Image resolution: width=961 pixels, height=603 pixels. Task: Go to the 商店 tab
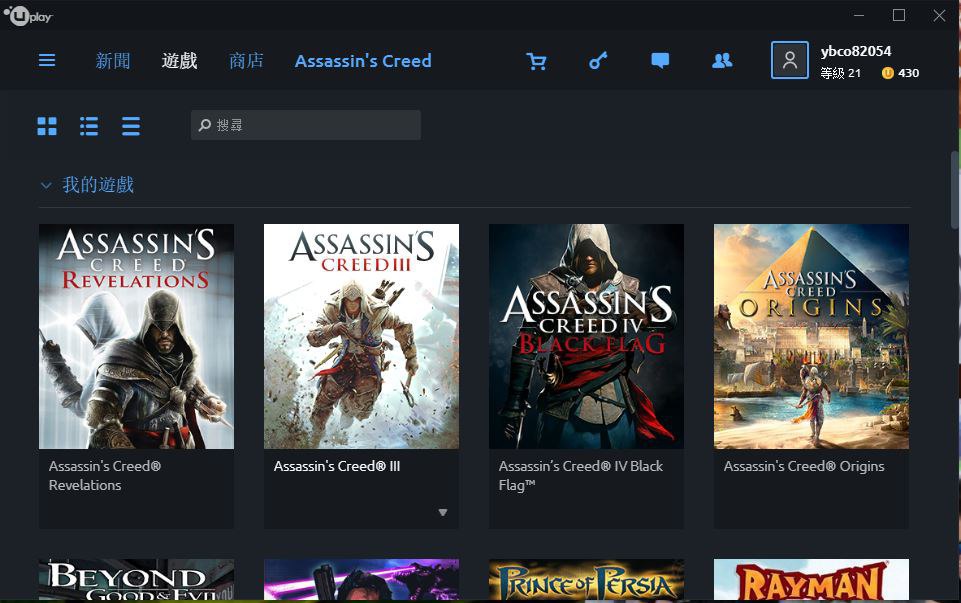click(x=246, y=61)
